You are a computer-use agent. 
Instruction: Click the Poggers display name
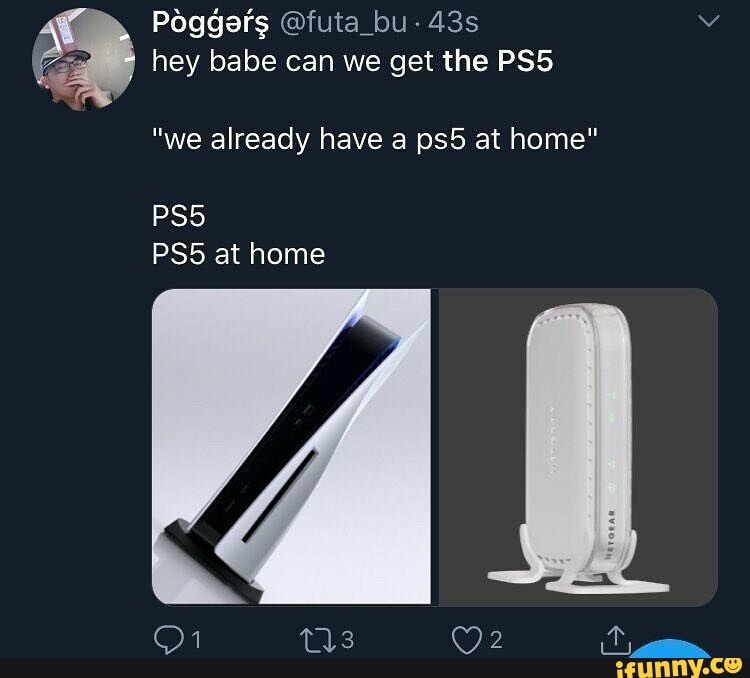coord(211,23)
